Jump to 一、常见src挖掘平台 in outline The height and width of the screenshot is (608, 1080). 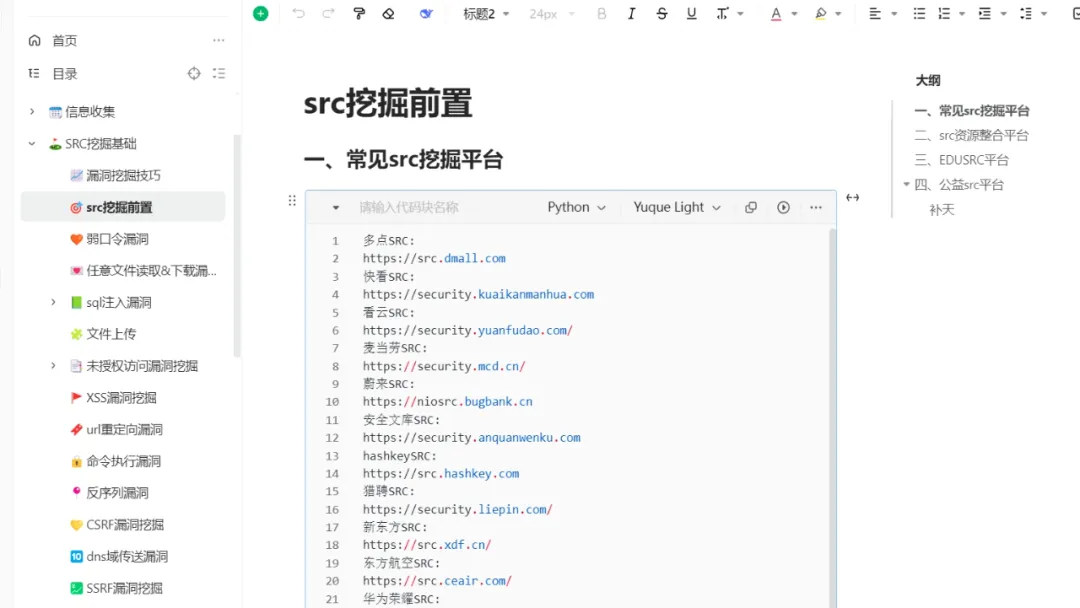click(x=971, y=111)
